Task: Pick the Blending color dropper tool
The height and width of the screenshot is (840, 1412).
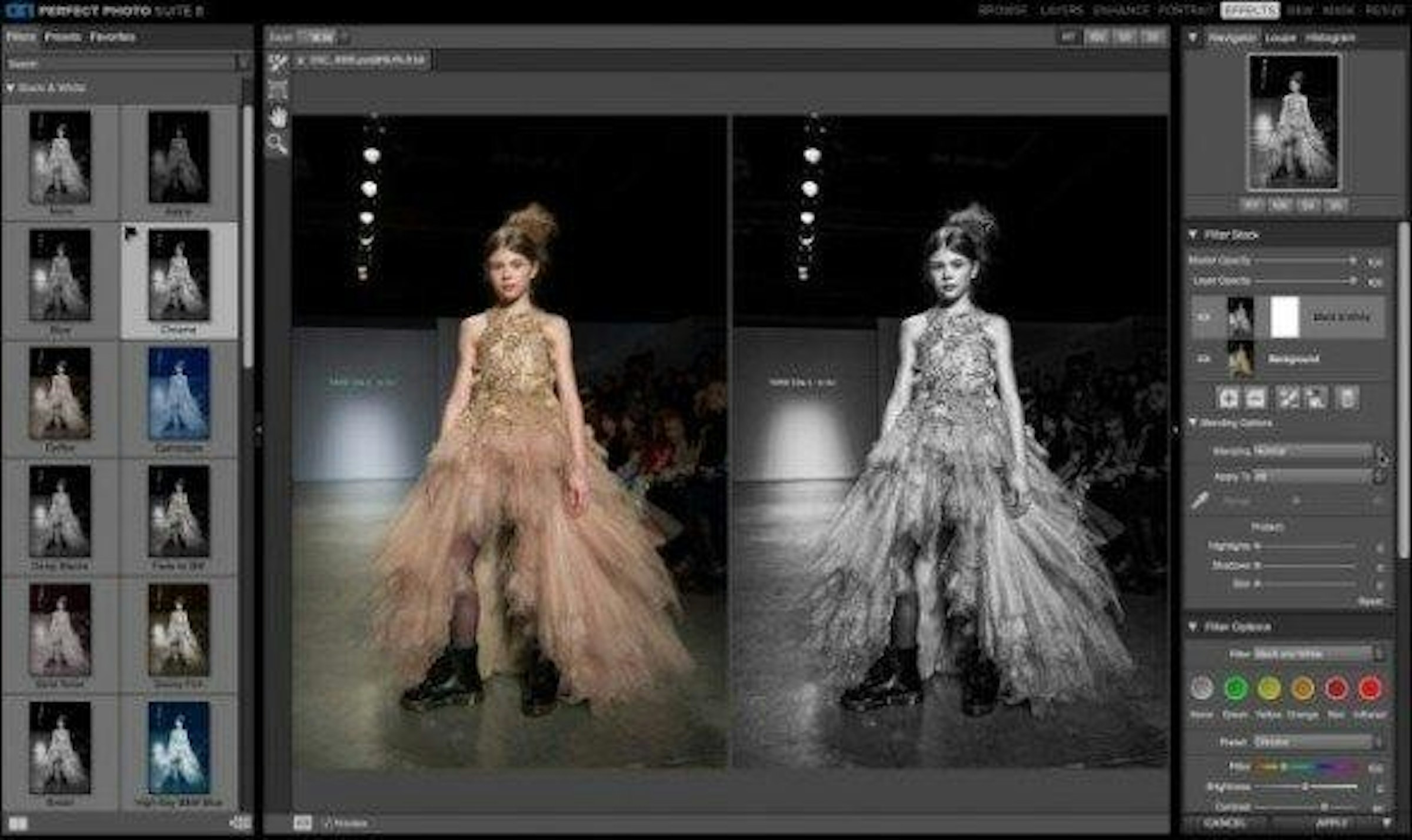Action: 1200,500
